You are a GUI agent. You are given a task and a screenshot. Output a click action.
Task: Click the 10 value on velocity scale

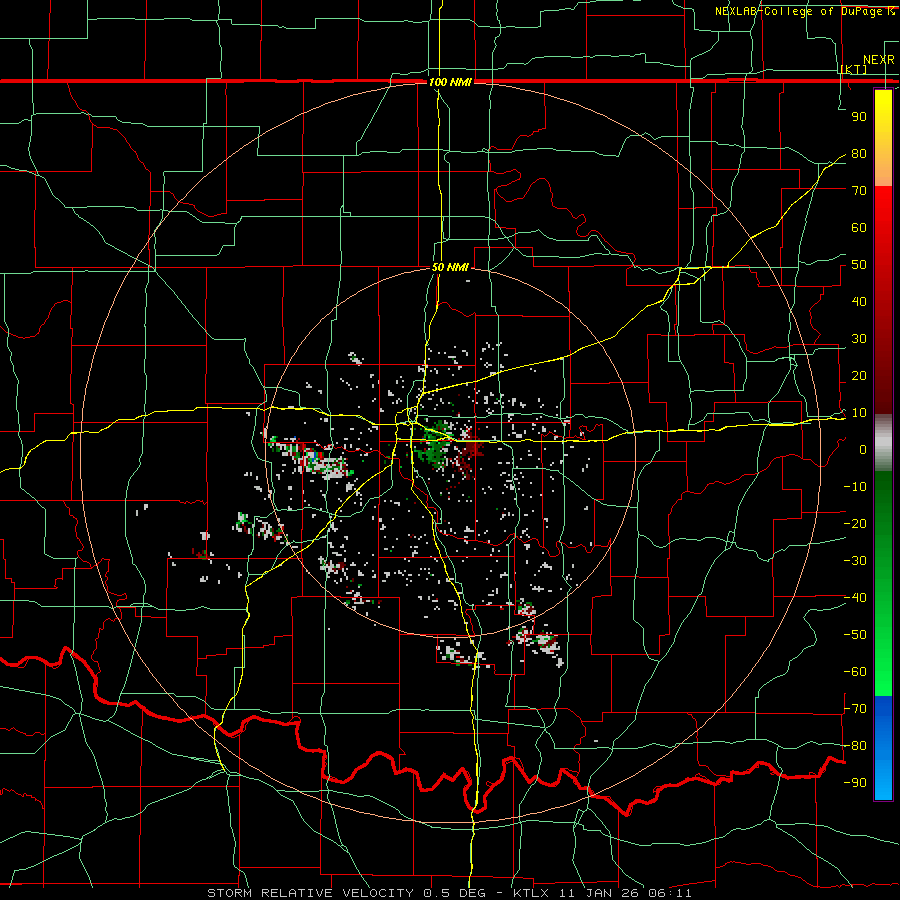pyautogui.click(x=859, y=413)
